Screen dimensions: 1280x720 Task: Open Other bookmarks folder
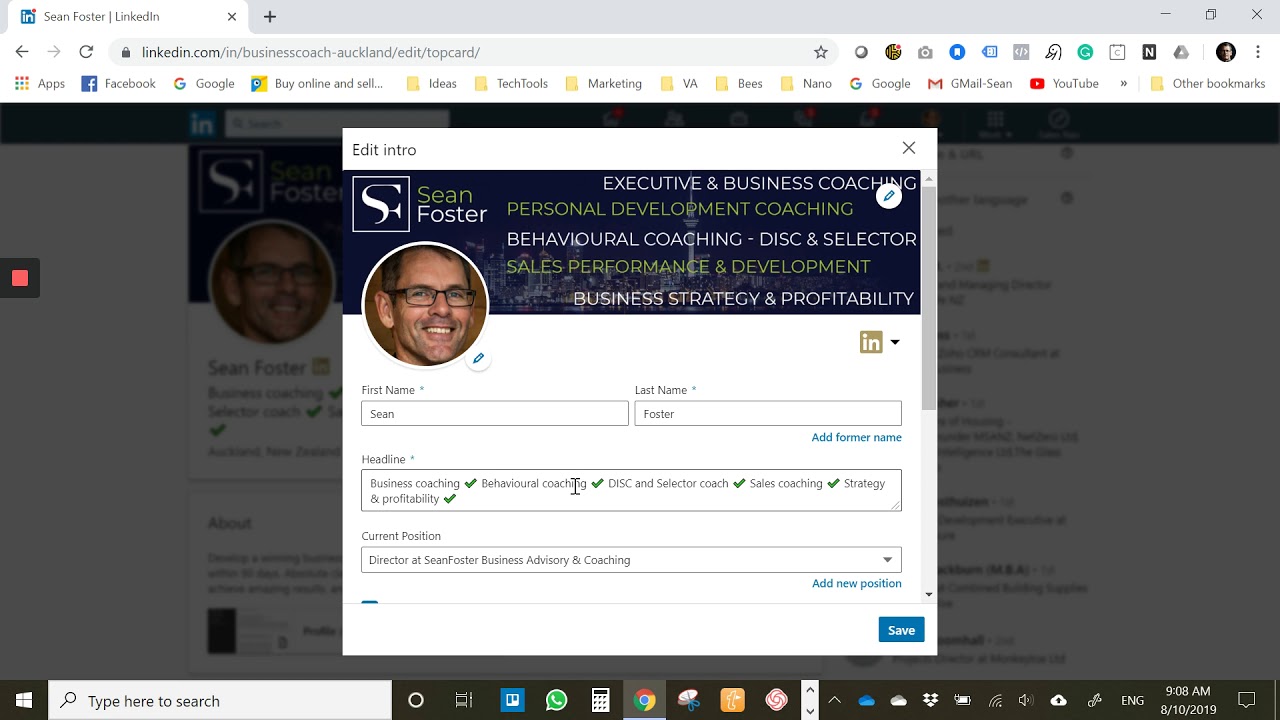[x=1208, y=84]
